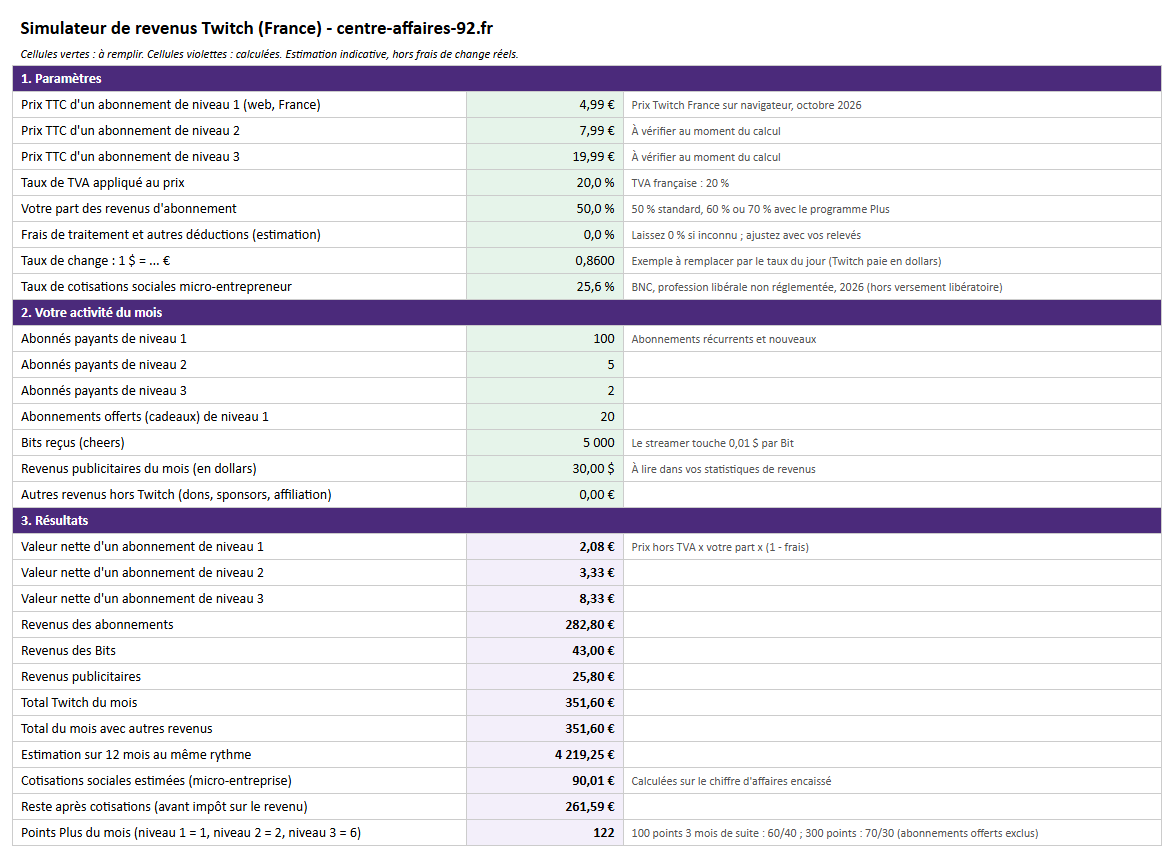1175x860 pixels.
Task: Click the ad revenue result 25,80 €
Action: click(545, 676)
